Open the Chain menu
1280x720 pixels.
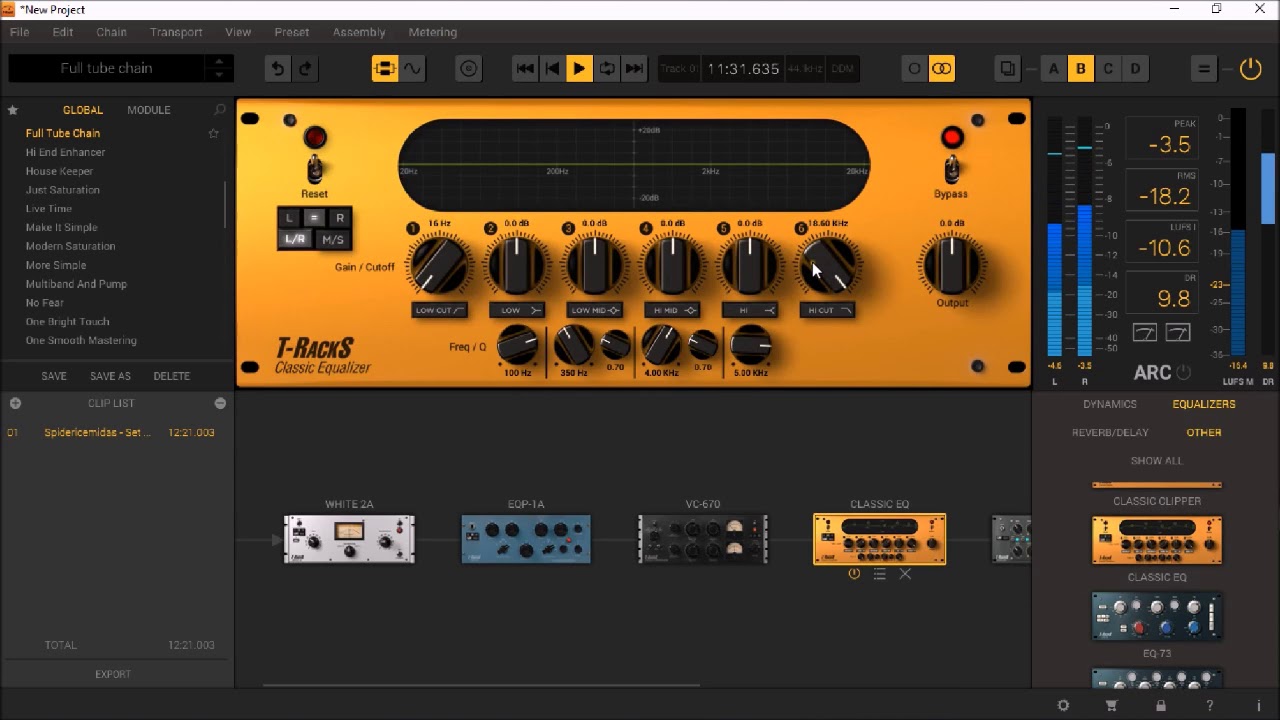coord(111,32)
